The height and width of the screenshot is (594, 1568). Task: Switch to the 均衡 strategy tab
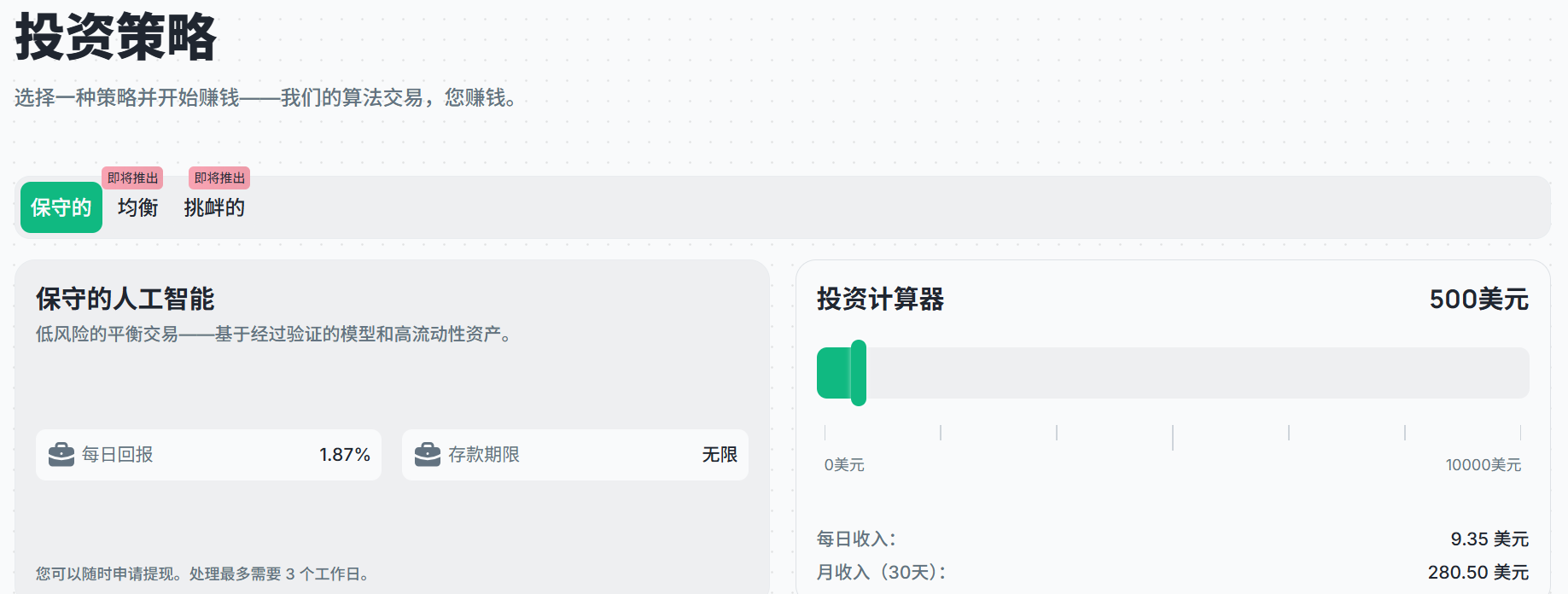pyautogui.click(x=138, y=207)
